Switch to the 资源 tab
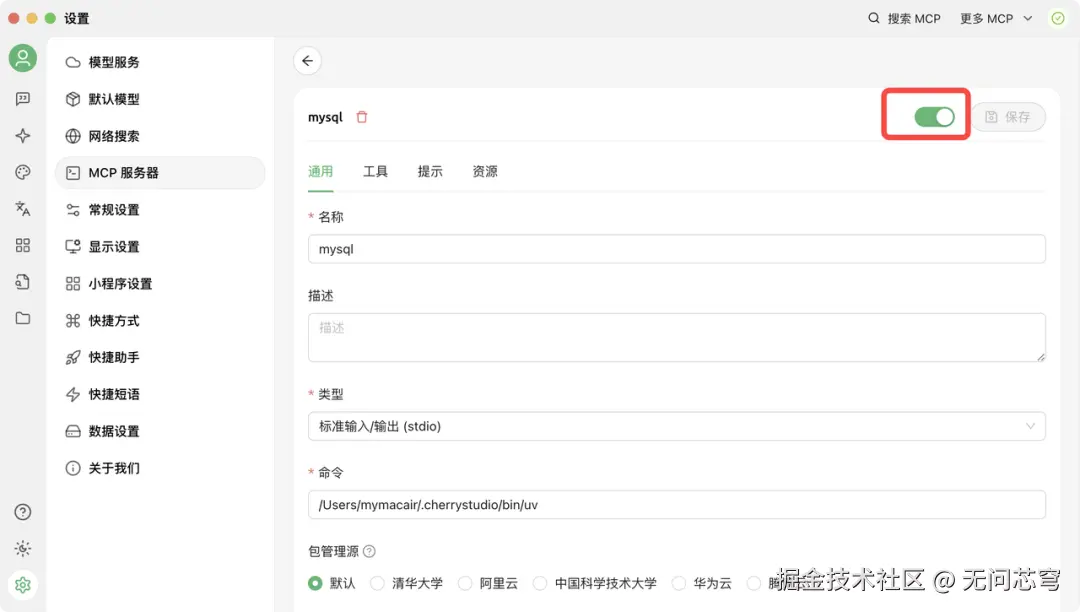The height and width of the screenshot is (612, 1080). pyautogui.click(x=484, y=171)
